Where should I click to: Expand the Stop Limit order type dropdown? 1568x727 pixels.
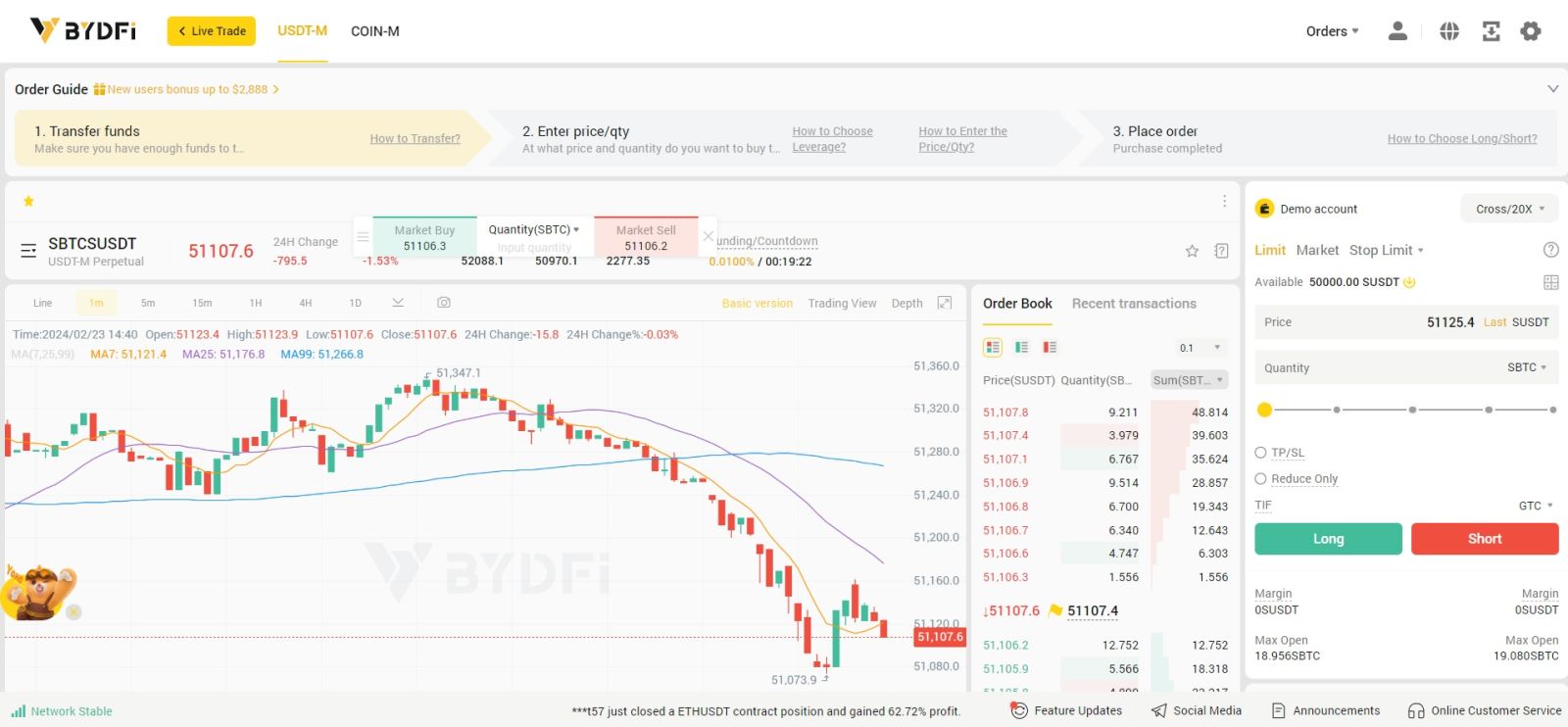(1386, 250)
